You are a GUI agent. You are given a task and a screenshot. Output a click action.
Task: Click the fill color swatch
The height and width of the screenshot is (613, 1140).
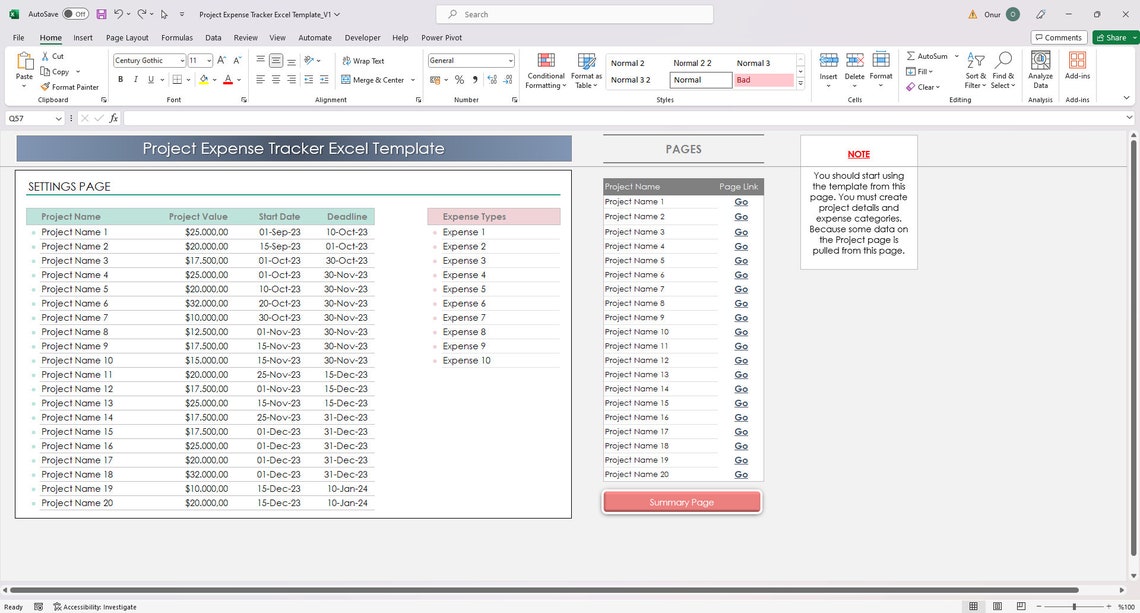coord(204,80)
